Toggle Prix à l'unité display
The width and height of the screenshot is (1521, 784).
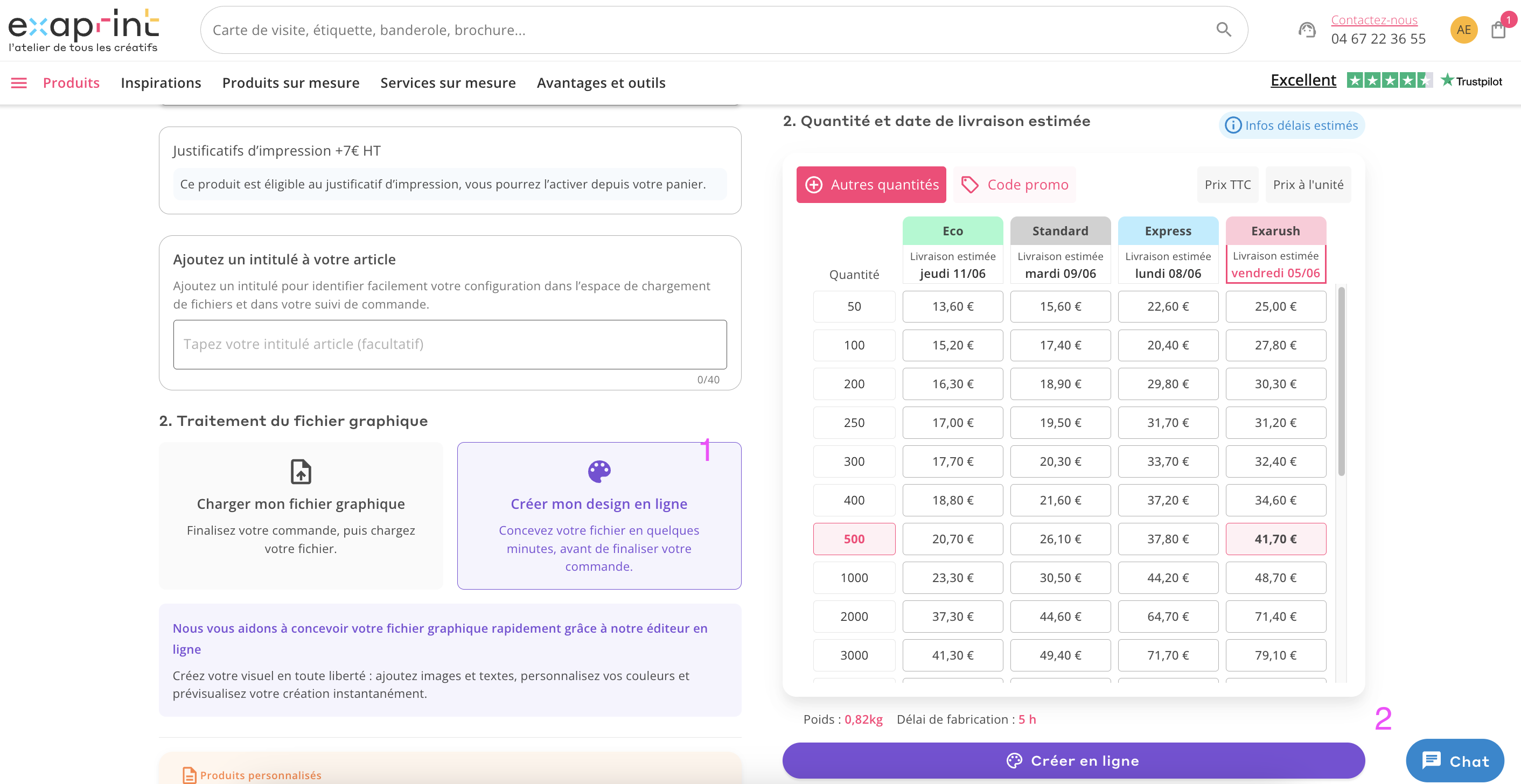[1308, 185]
